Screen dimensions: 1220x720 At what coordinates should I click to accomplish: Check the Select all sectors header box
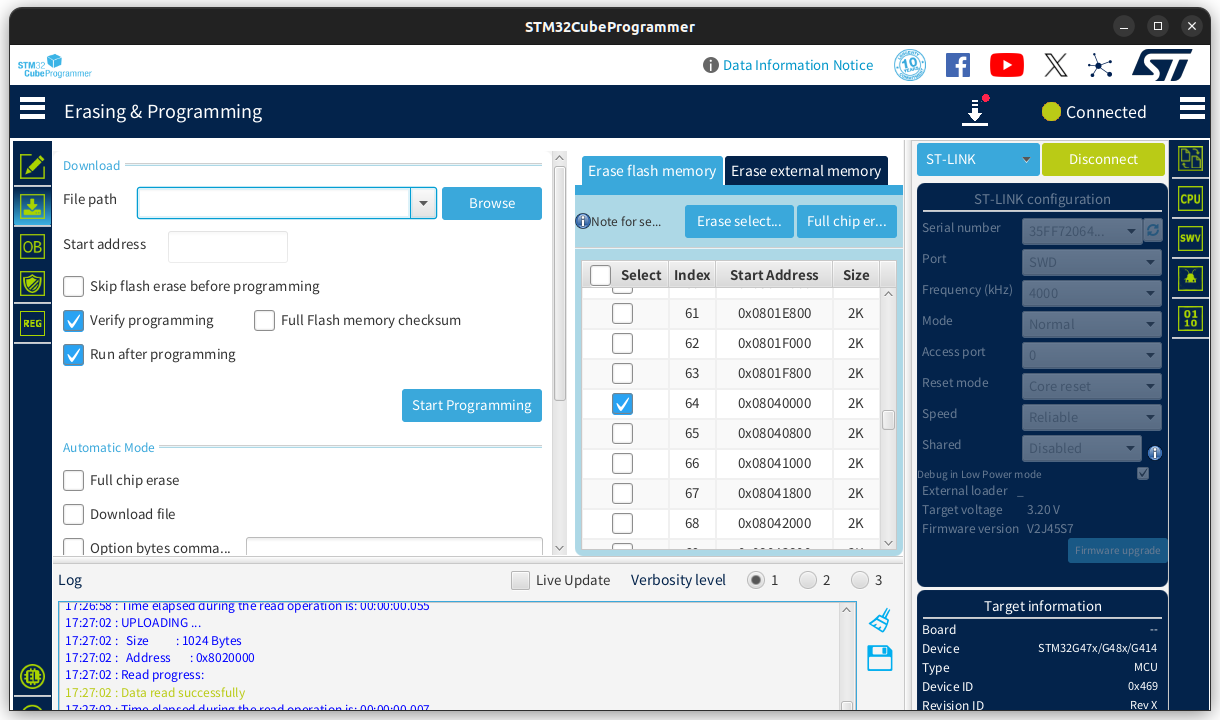tap(600, 275)
